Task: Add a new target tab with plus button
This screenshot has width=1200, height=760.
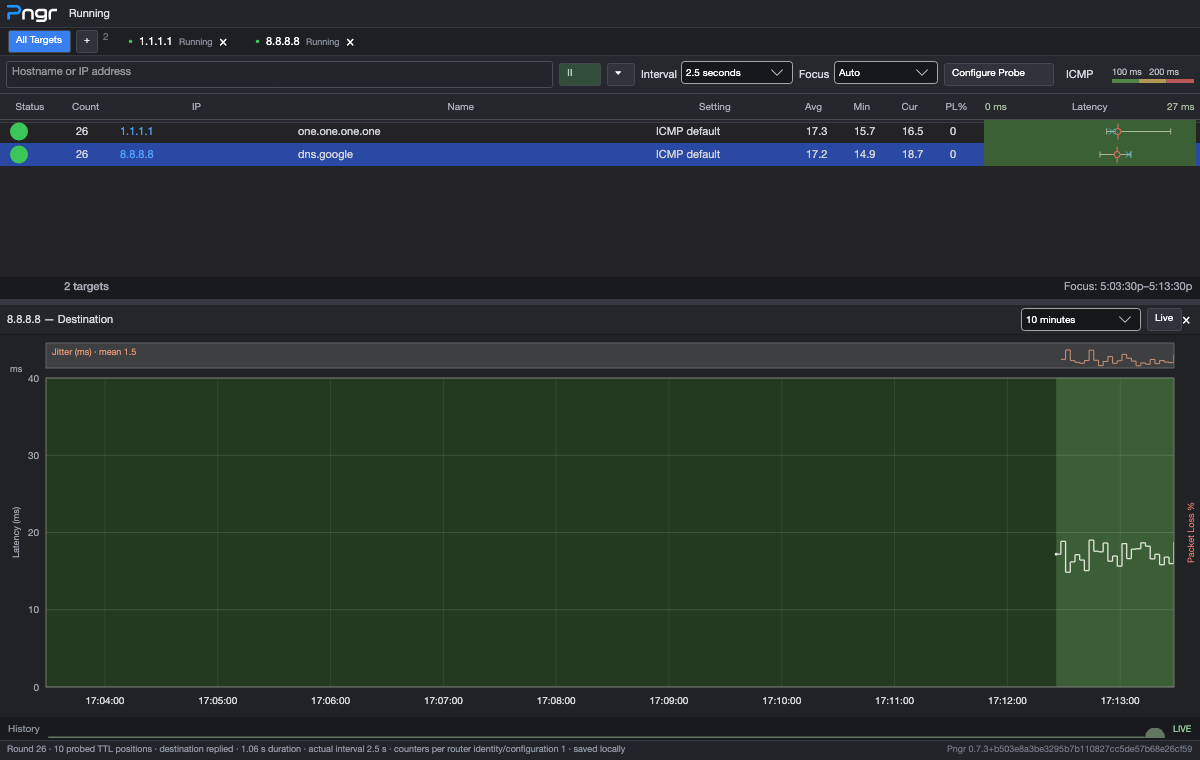Action: (x=87, y=41)
